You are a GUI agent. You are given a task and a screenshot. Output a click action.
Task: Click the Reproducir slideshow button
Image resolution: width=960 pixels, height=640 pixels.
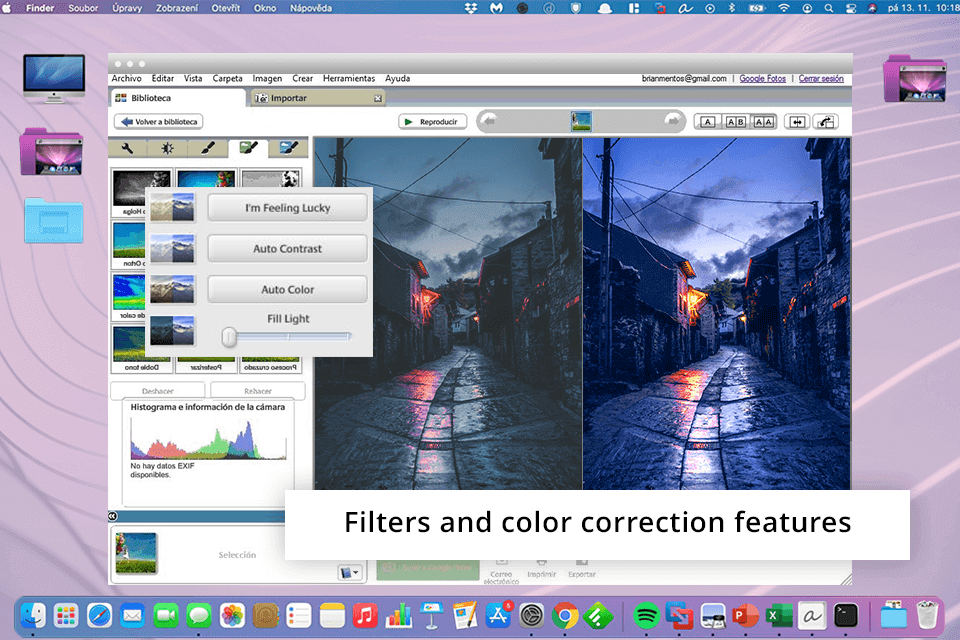coord(432,122)
